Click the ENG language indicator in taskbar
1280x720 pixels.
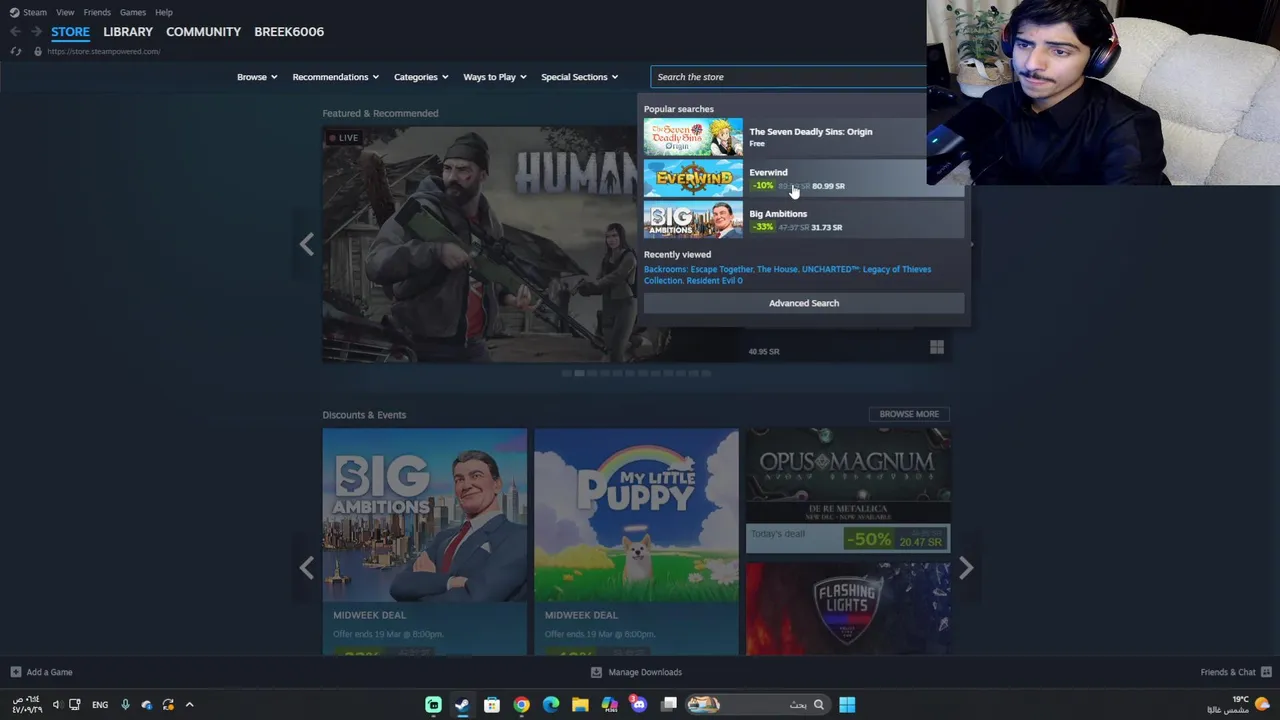pyautogui.click(x=100, y=705)
